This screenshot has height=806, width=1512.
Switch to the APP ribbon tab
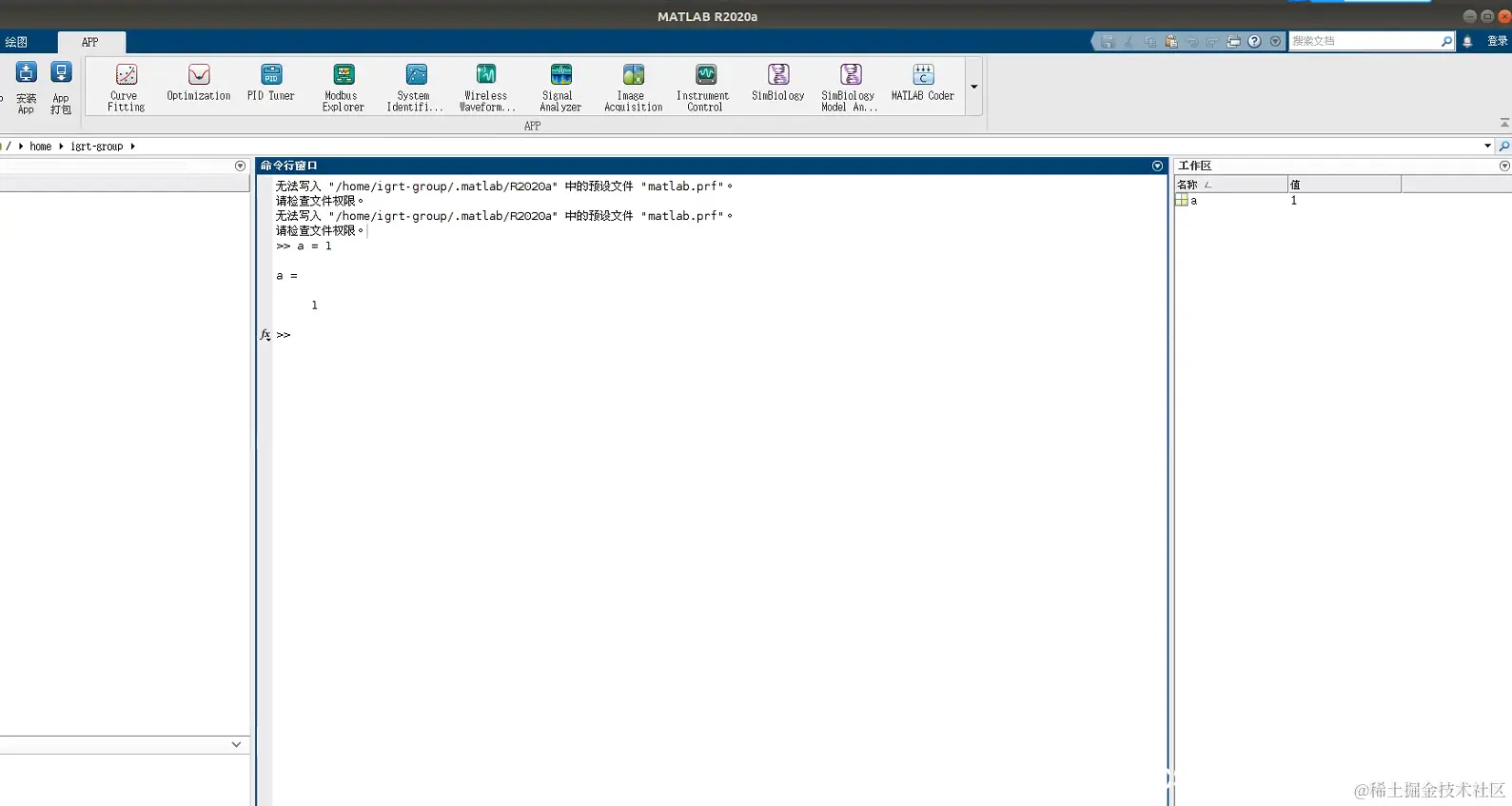point(90,42)
